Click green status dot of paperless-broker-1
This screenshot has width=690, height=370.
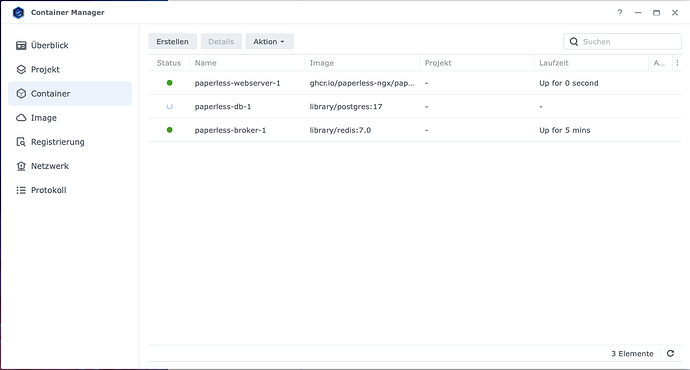point(169,130)
